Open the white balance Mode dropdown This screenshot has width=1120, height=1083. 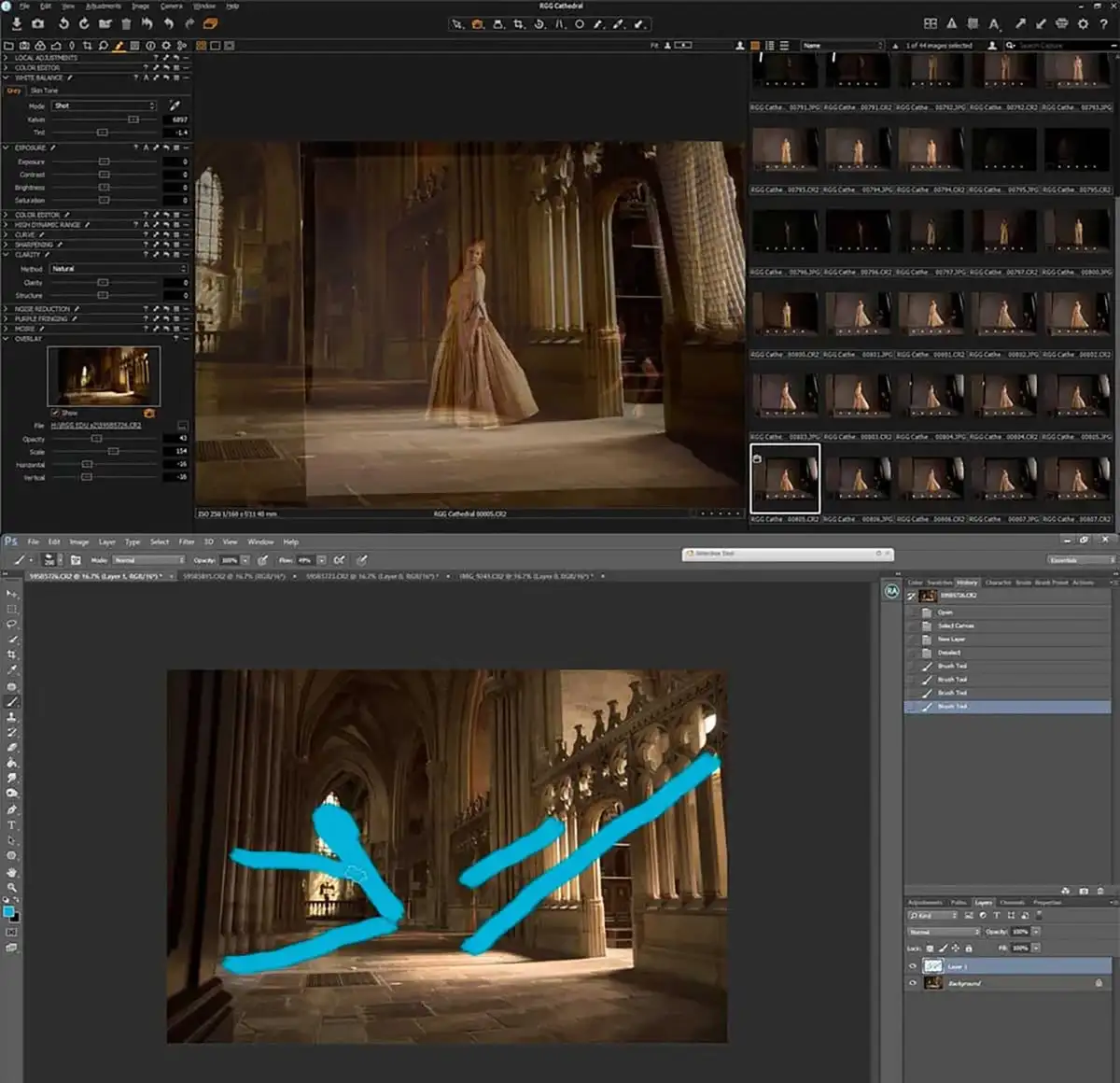pyautogui.click(x=104, y=105)
